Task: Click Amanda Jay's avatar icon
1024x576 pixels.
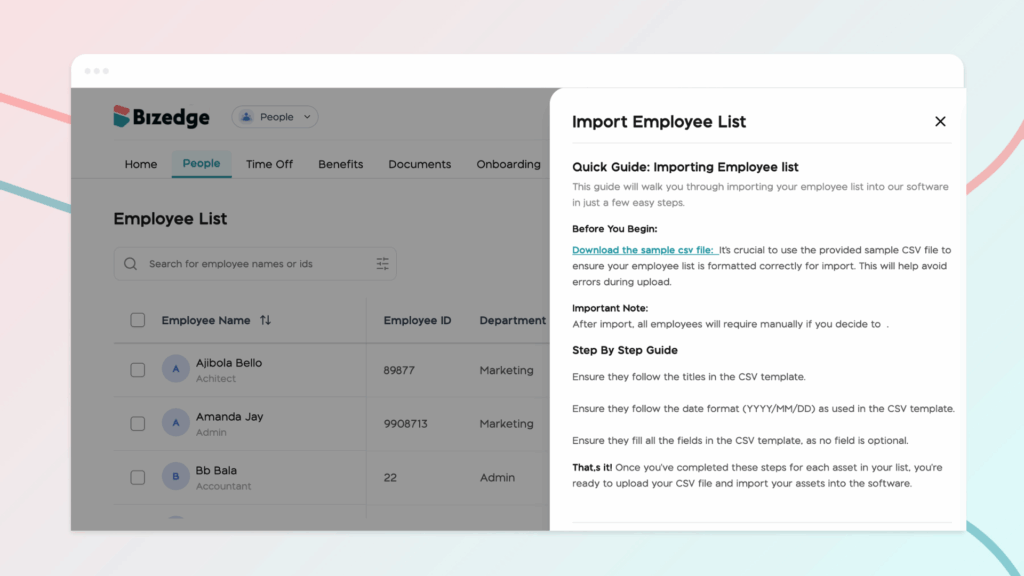Action: 176,423
